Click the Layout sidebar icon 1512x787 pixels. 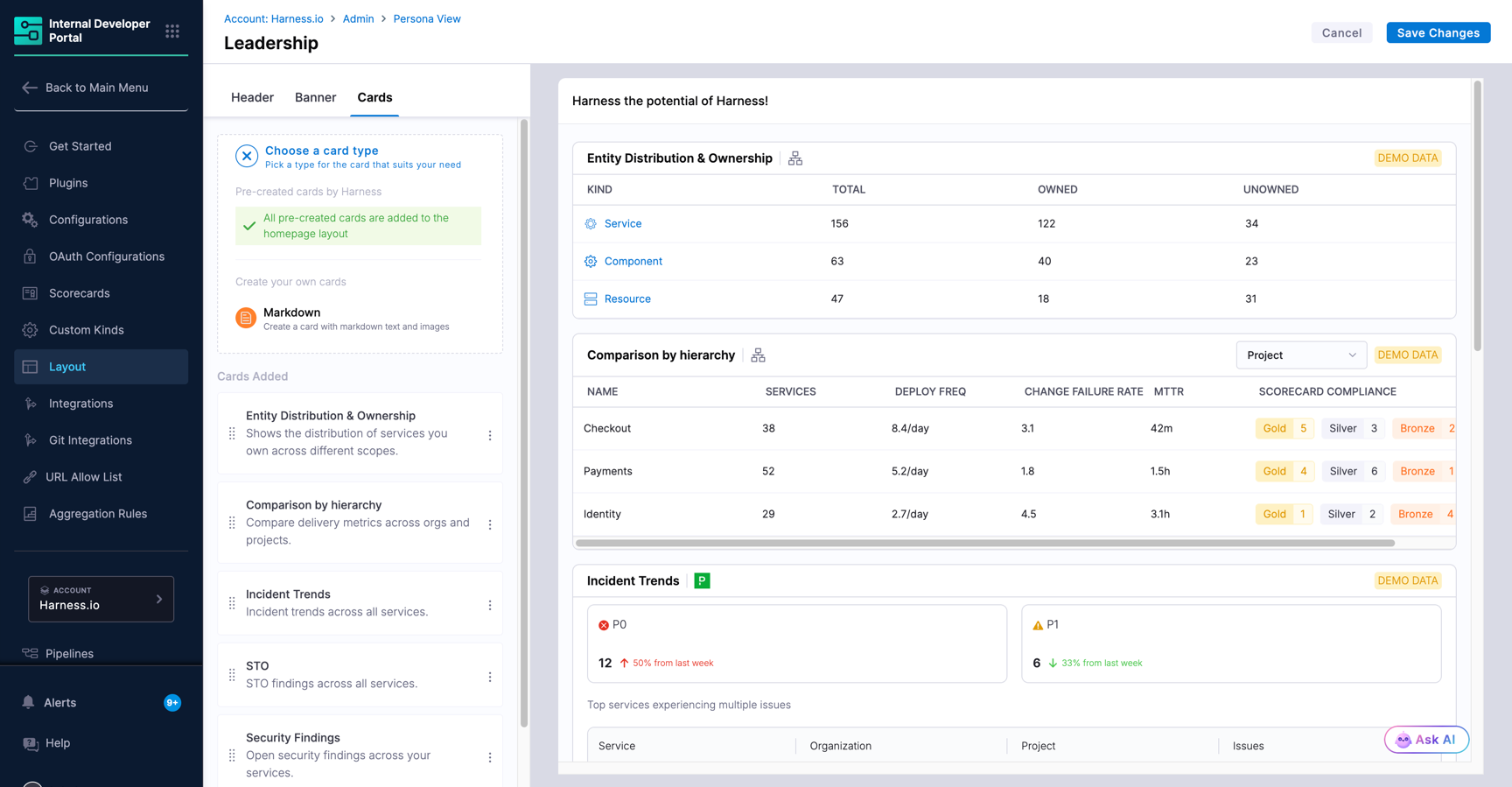click(x=31, y=367)
